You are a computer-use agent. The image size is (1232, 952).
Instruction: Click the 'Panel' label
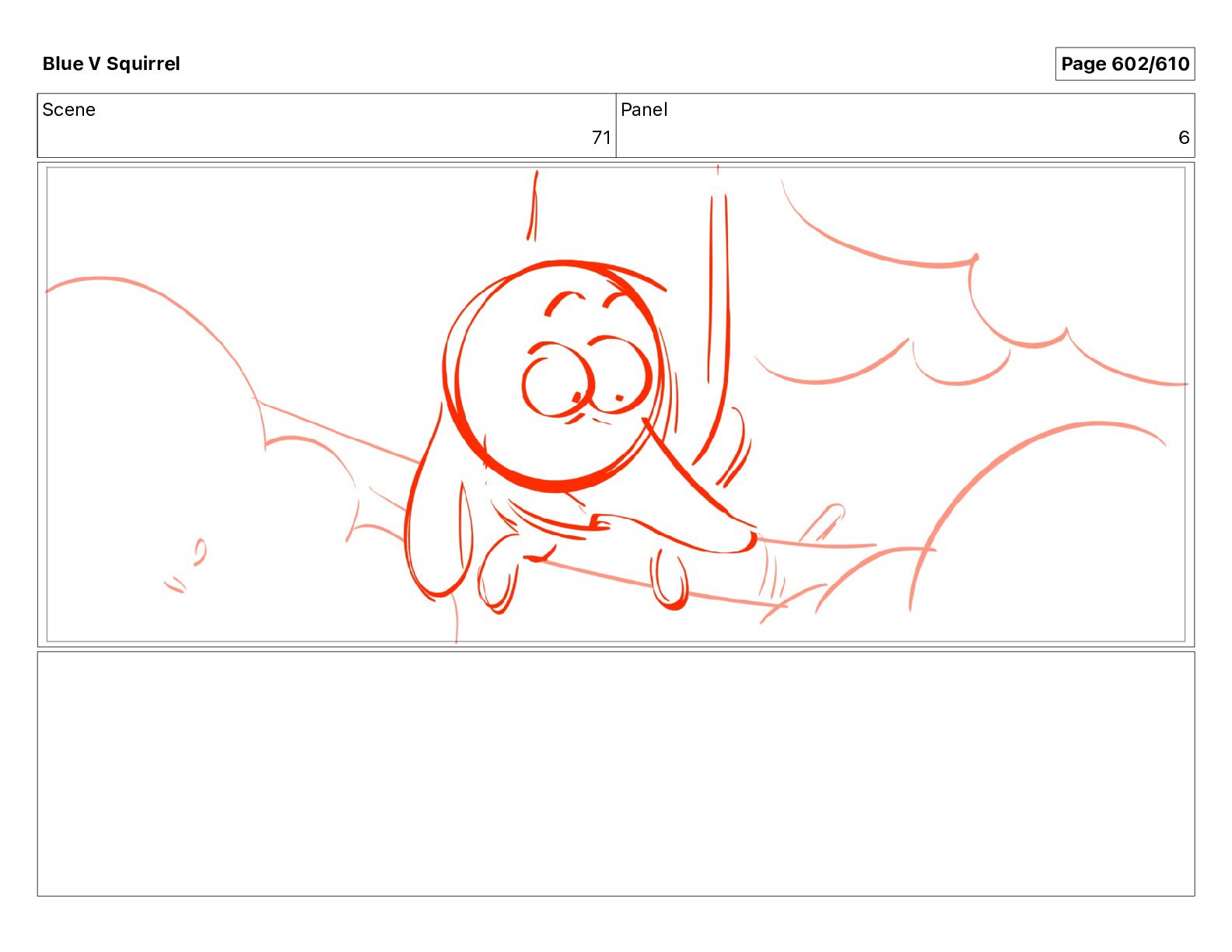pyautogui.click(x=644, y=110)
